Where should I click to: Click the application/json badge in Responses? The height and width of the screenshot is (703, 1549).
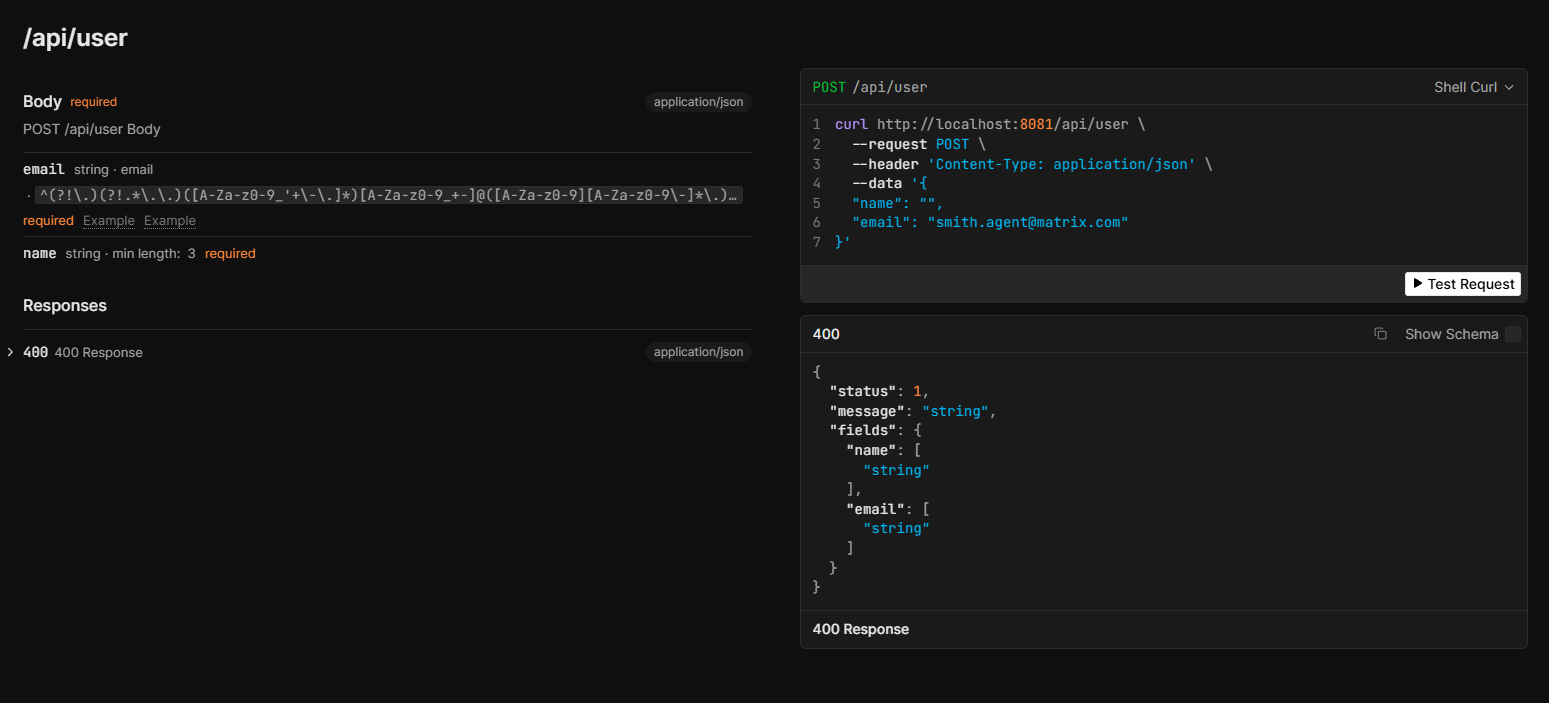pos(698,351)
